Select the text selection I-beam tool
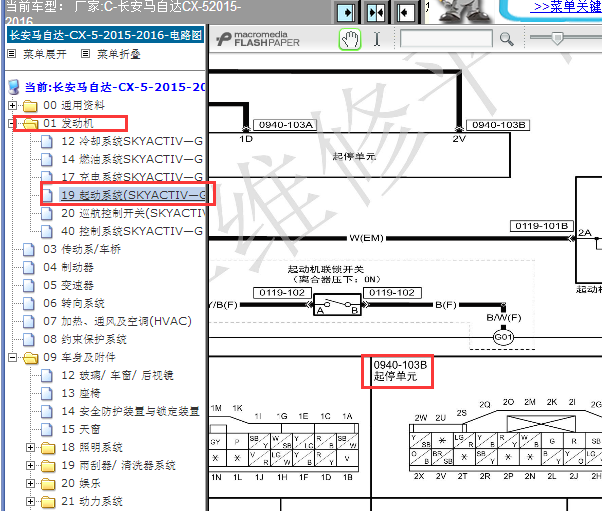Image resolution: width=602 pixels, height=511 pixels. (x=377, y=39)
